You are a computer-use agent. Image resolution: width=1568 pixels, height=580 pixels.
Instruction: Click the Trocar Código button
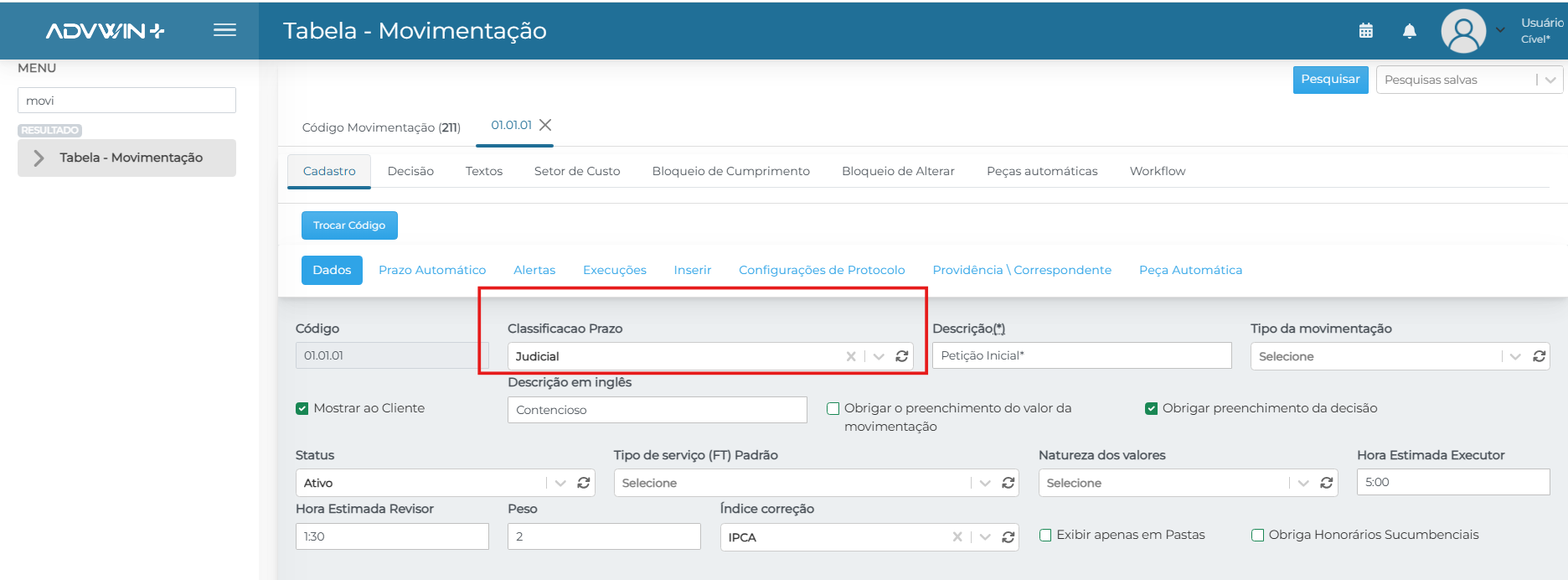[x=349, y=225]
